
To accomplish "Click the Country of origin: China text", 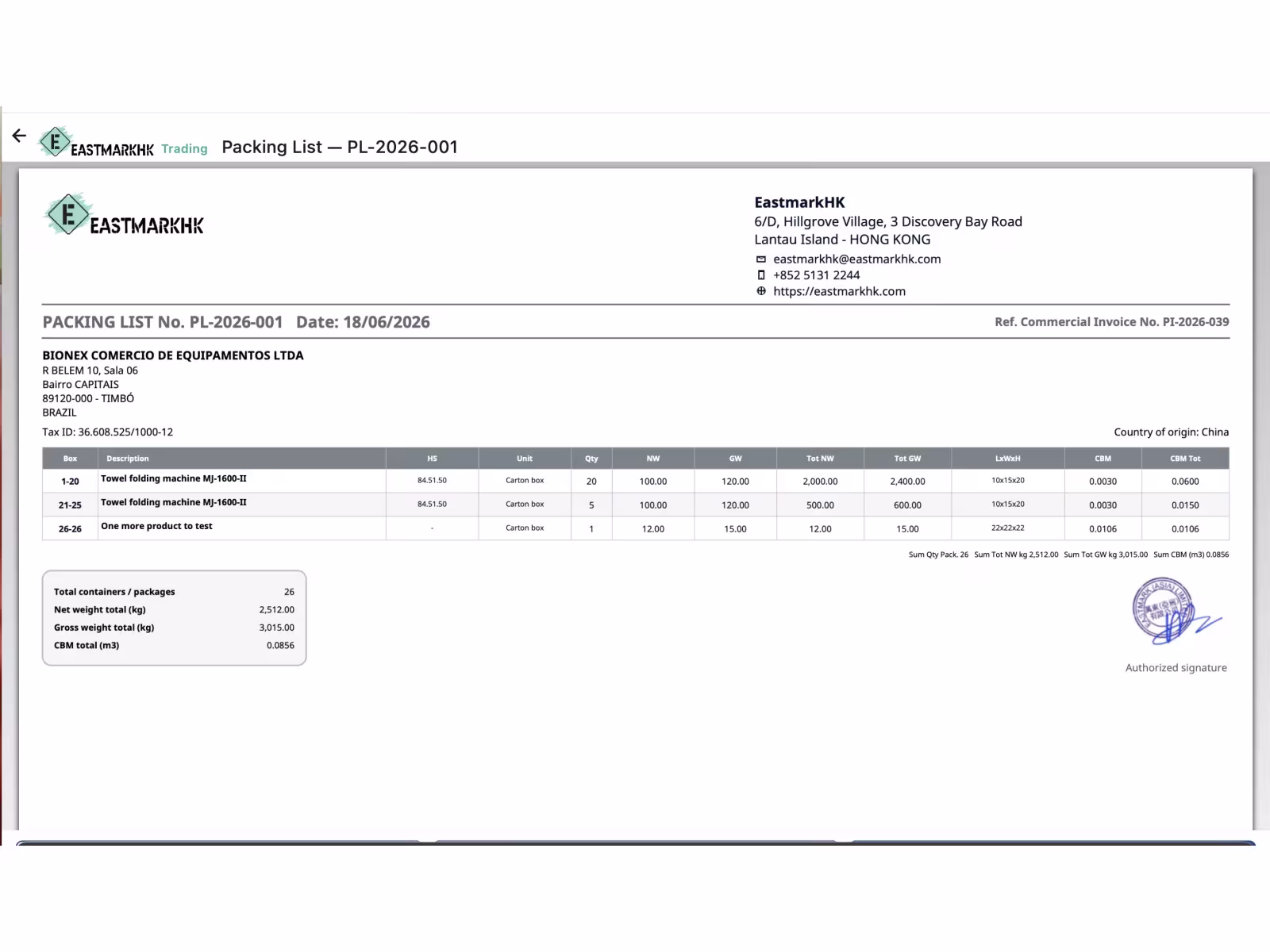I will point(1171,432).
